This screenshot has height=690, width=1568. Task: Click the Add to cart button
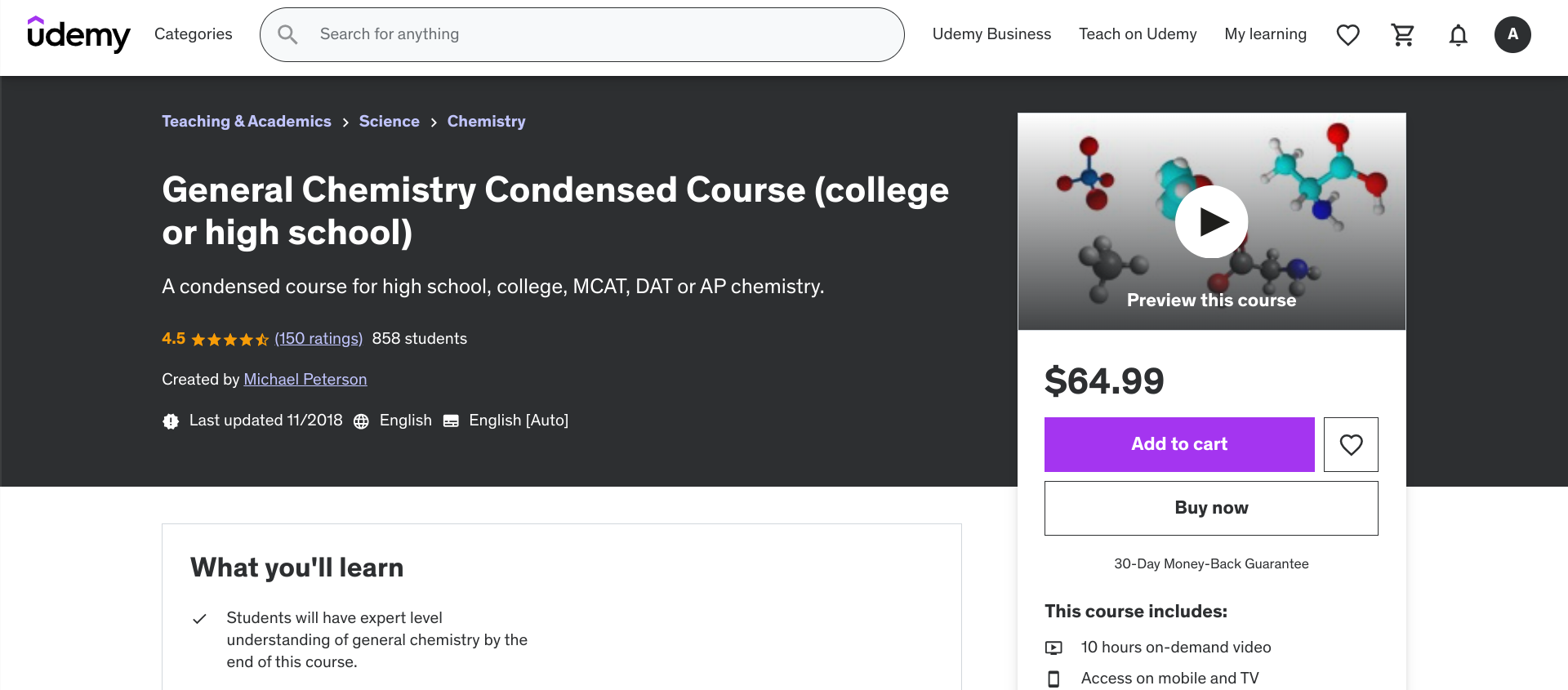tap(1178, 444)
